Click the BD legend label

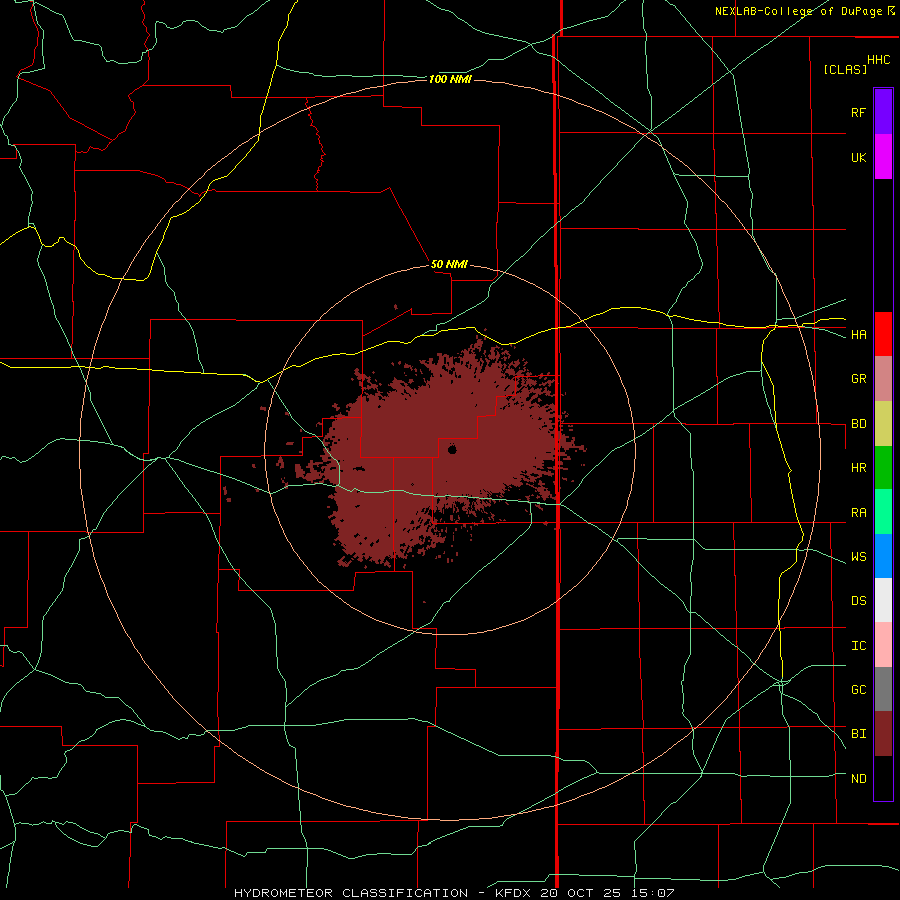pos(858,424)
